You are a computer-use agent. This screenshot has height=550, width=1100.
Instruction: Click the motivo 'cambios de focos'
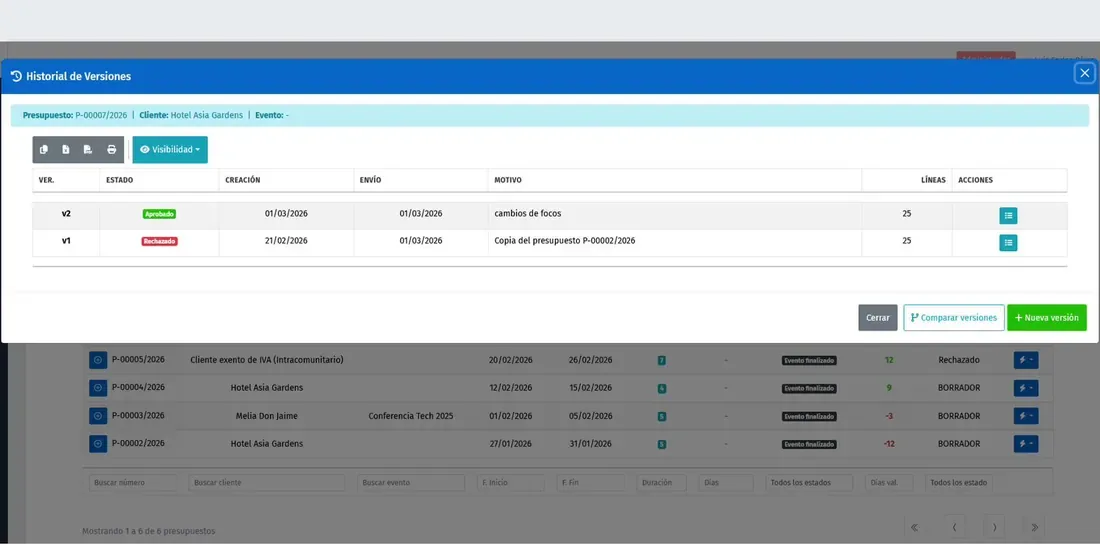coord(528,213)
